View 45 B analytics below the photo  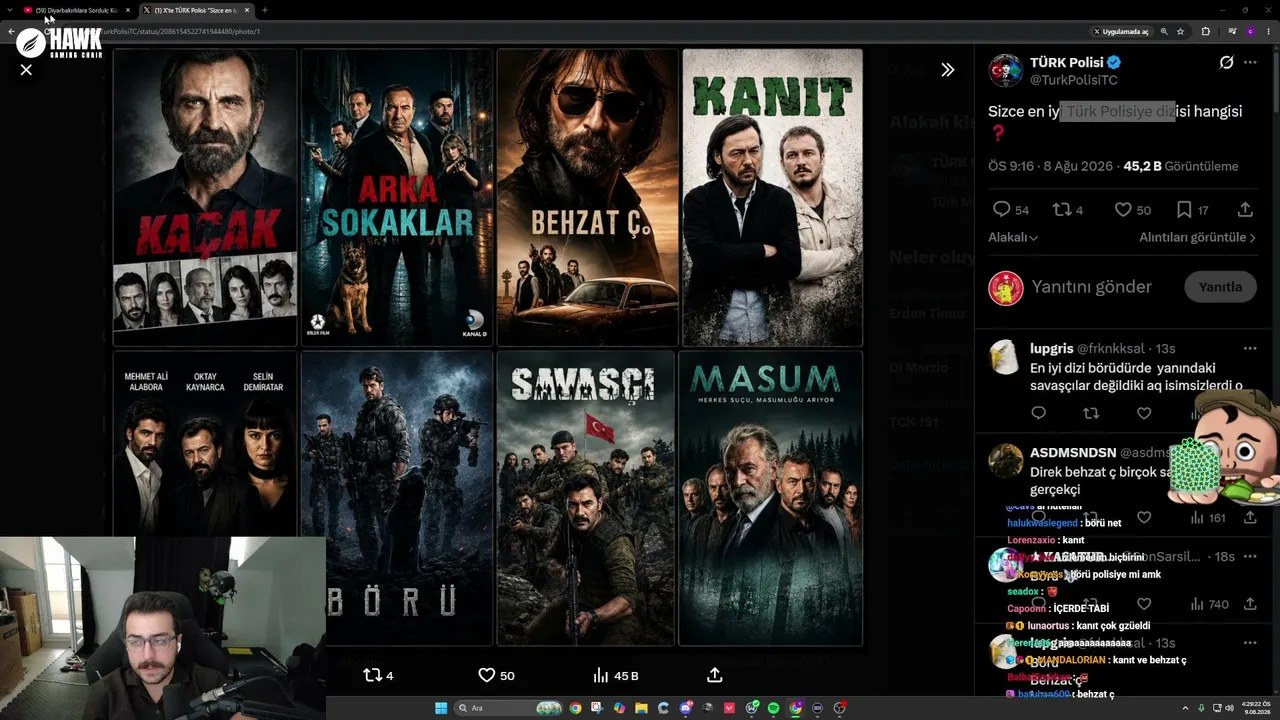tap(615, 675)
